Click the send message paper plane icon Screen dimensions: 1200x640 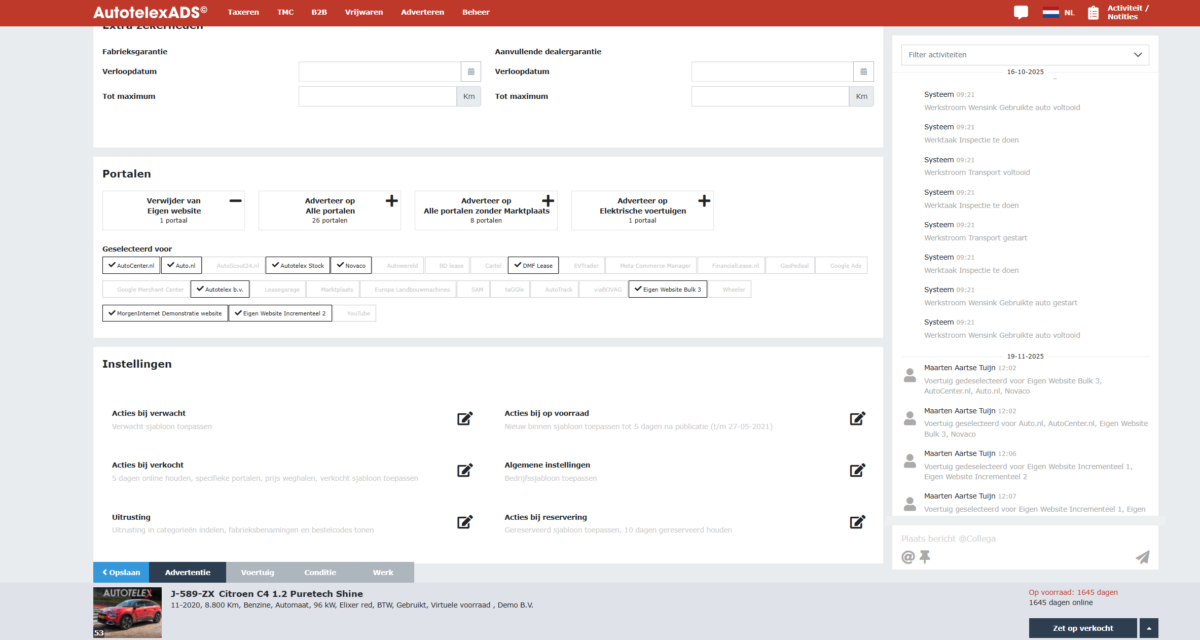(x=1143, y=557)
